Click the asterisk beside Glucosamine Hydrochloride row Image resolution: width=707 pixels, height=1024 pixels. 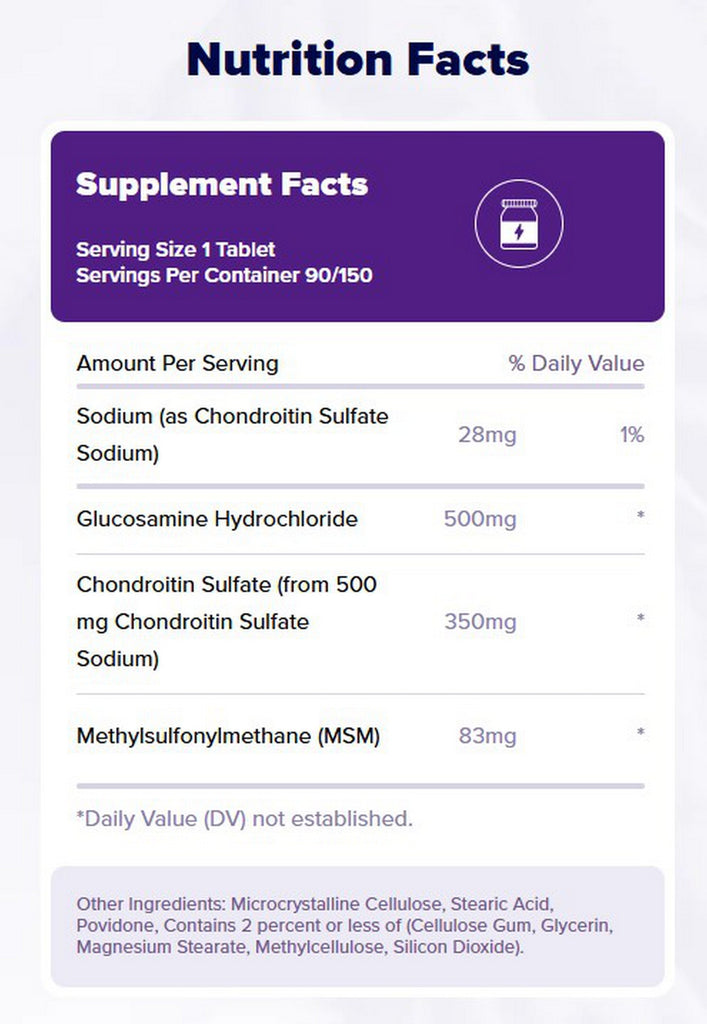[640, 517]
